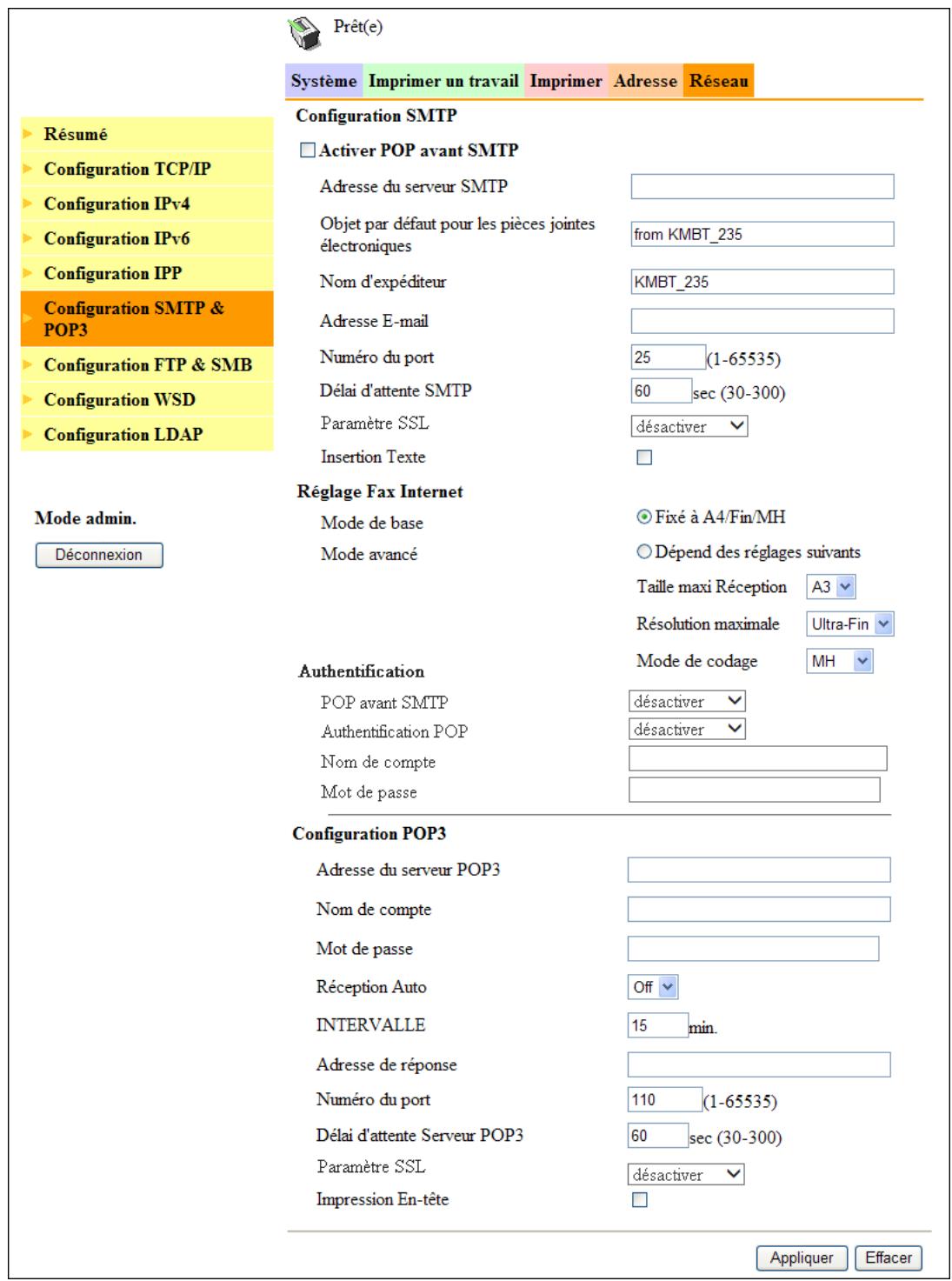Select Configuration SMTP & POP3 menu item
The image size is (952, 1281).
click(x=147, y=318)
